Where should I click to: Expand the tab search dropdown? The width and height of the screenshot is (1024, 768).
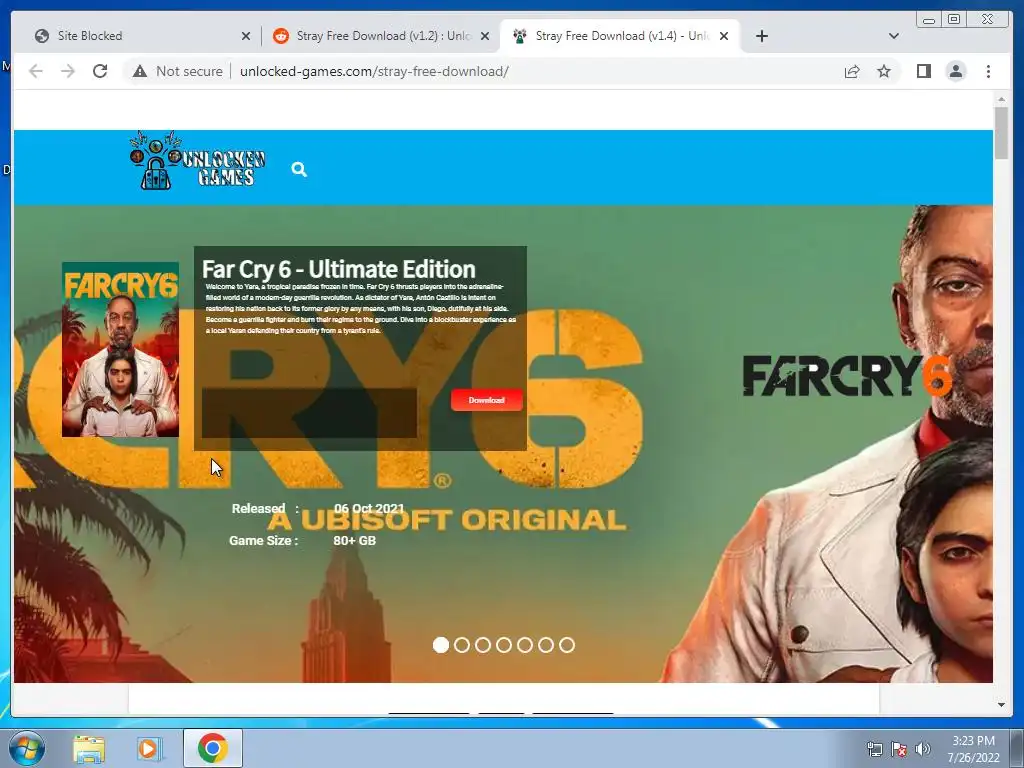click(894, 36)
